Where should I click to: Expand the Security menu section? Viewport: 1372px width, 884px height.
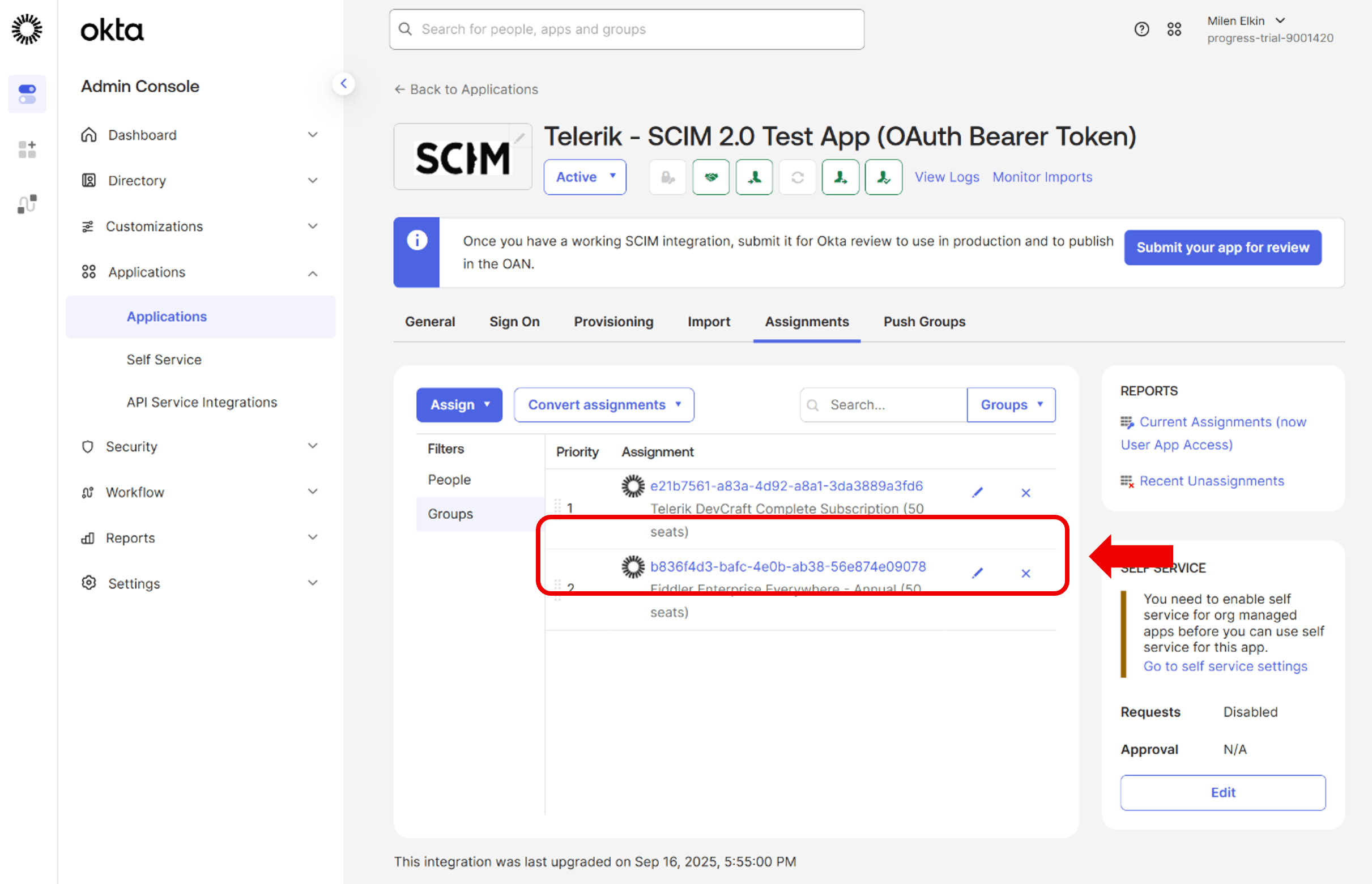(201, 447)
